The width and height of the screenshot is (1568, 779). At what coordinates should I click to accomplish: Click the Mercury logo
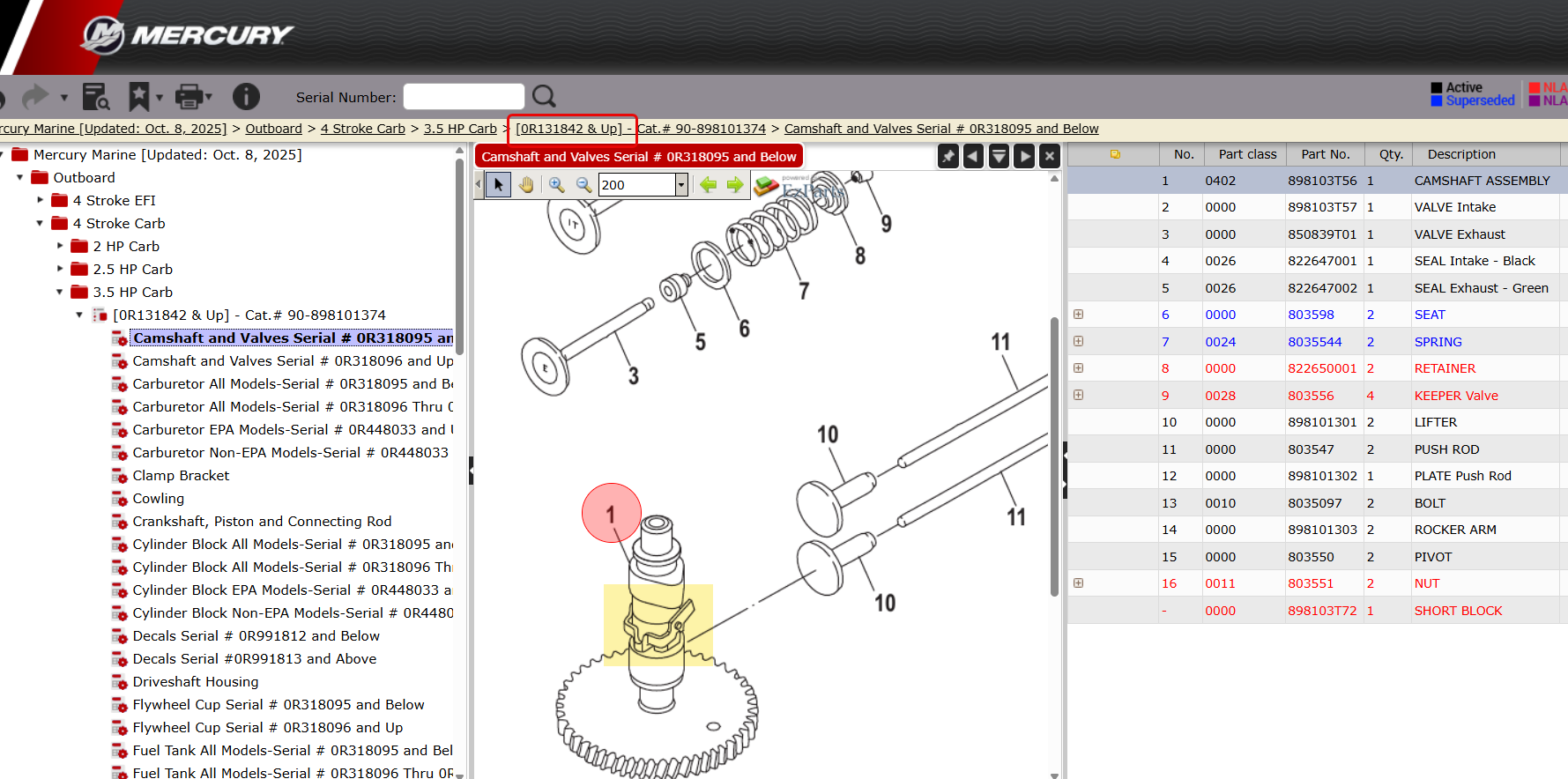click(x=187, y=35)
